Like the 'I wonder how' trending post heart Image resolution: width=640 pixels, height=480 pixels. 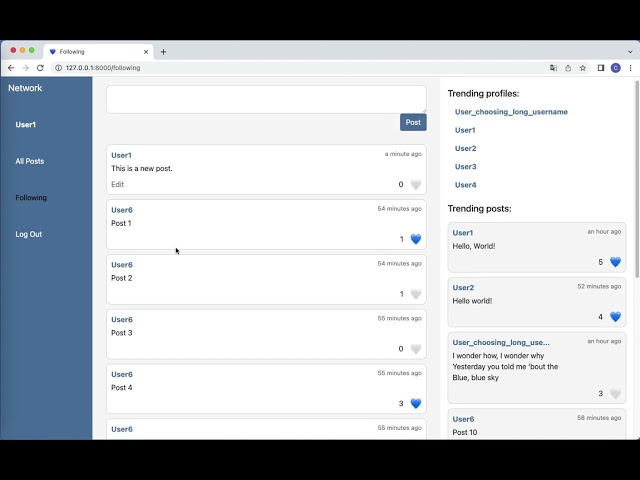click(x=615, y=393)
